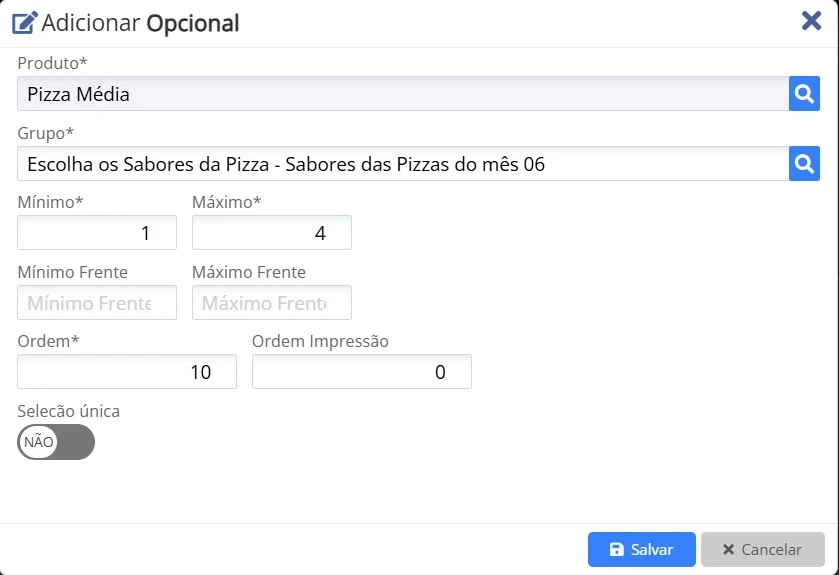Click the small X icon on Cancelar

point(728,549)
